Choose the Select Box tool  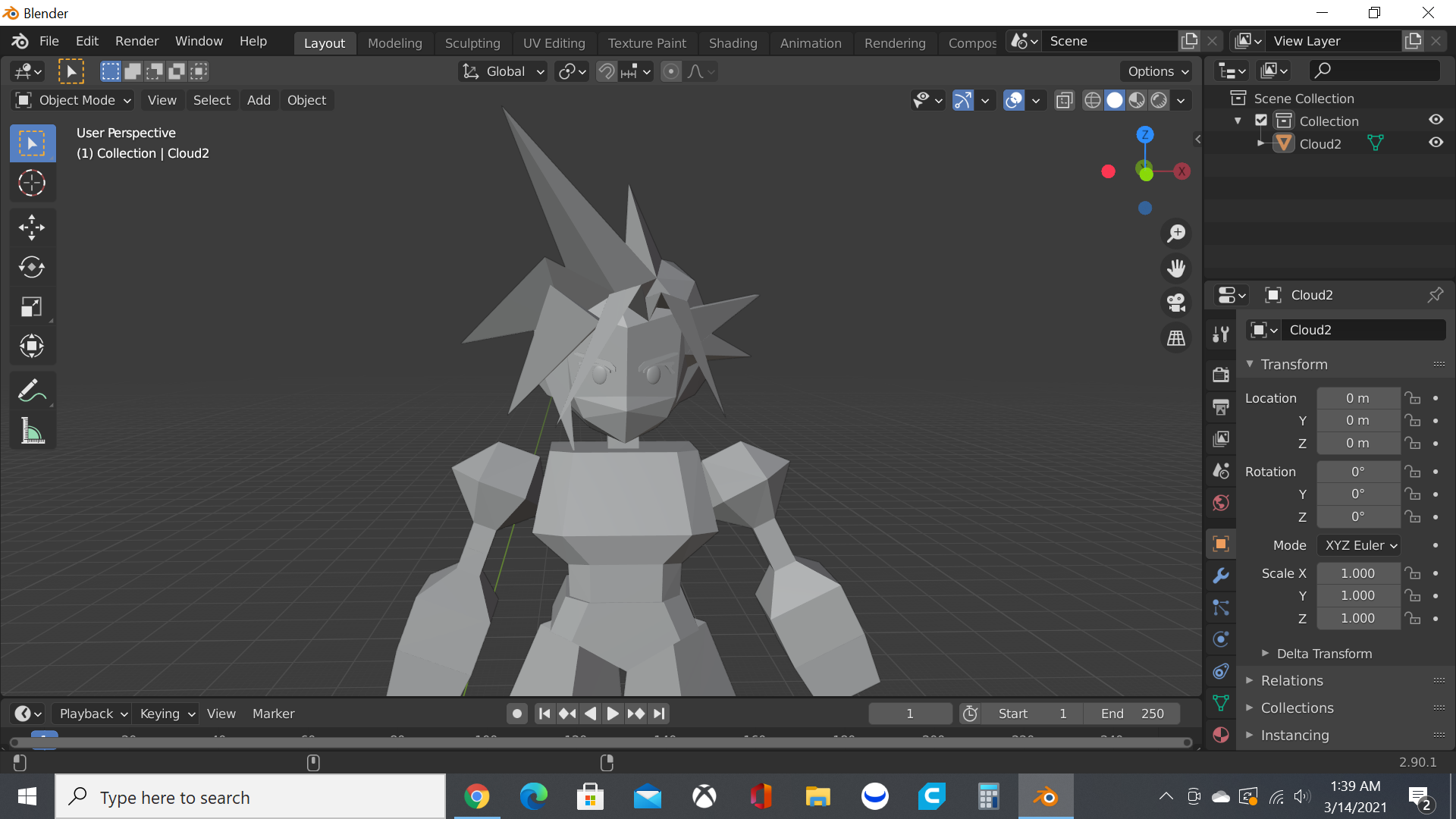click(32, 143)
